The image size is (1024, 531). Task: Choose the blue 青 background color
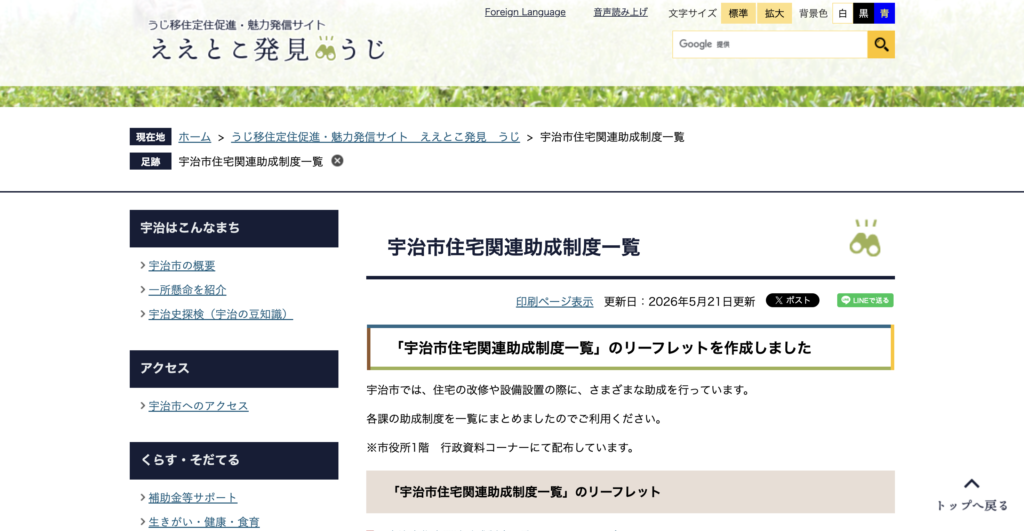(x=884, y=13)
